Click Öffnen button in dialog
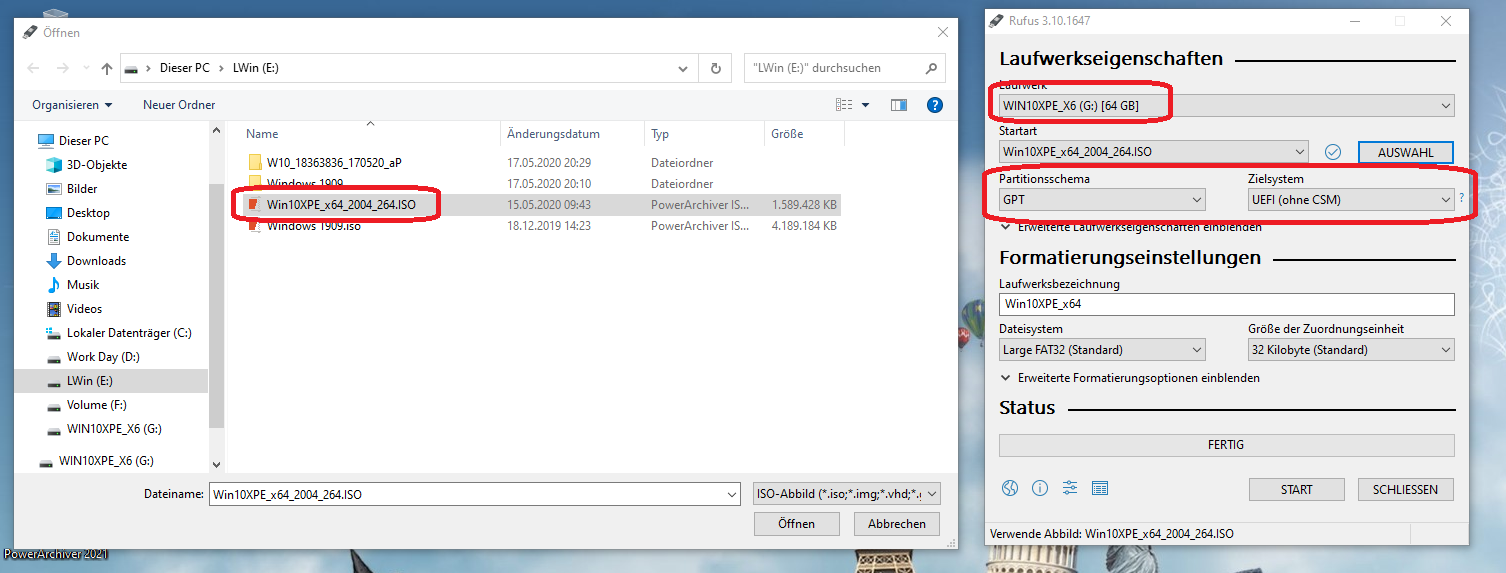 click(x=796, y=523)
